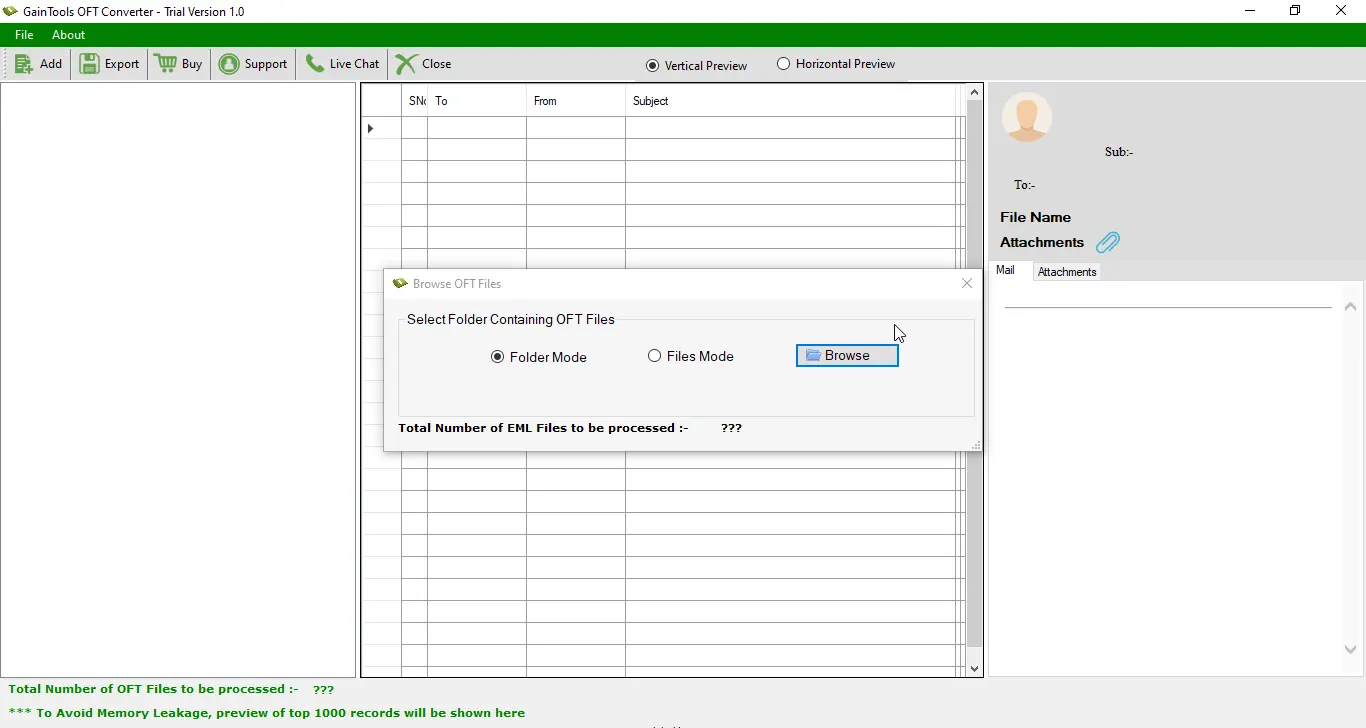
Task: Click the profile avatar image
Action: pyautogui.click(x=1027, y=117)
